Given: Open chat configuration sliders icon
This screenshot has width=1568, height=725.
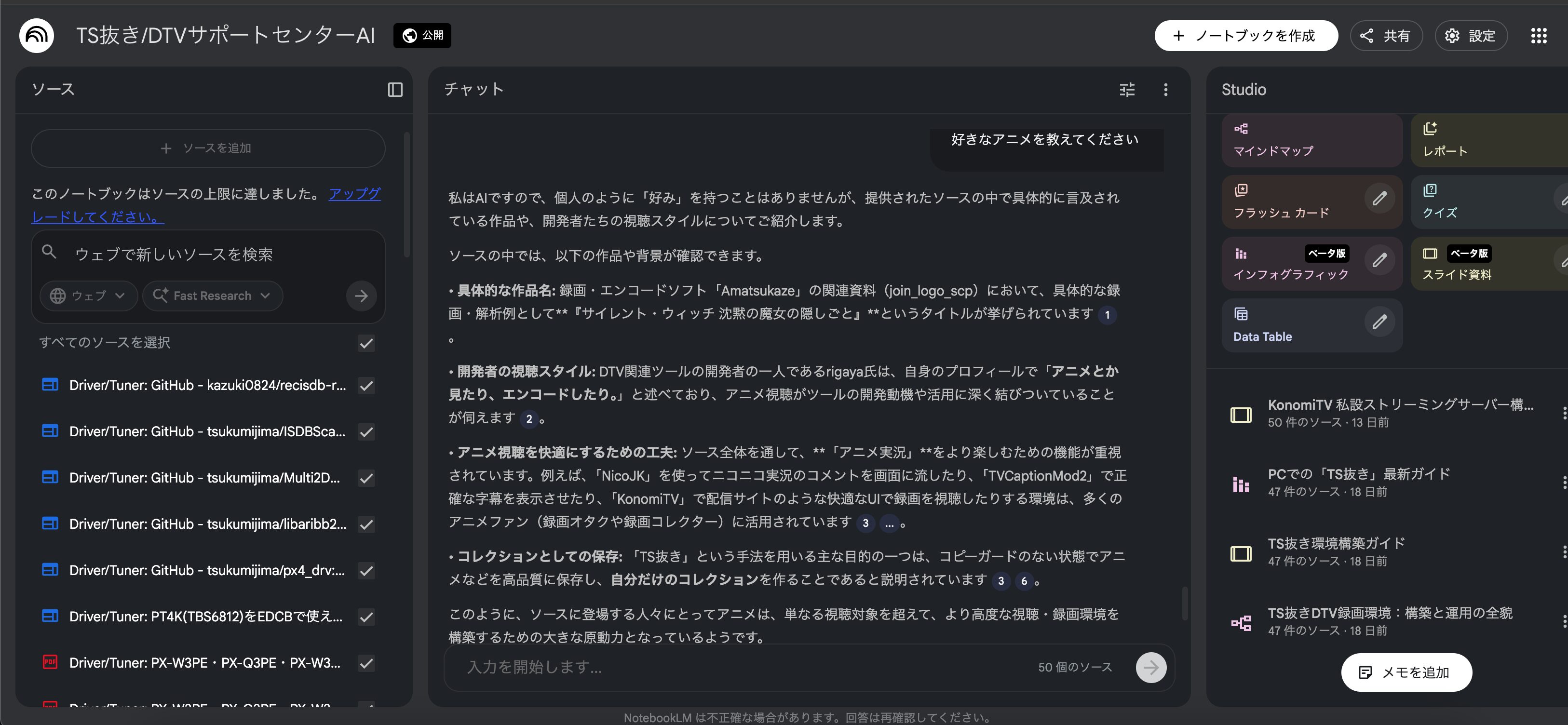Looking at the screenshot, I should click(x=1127, y=90).
